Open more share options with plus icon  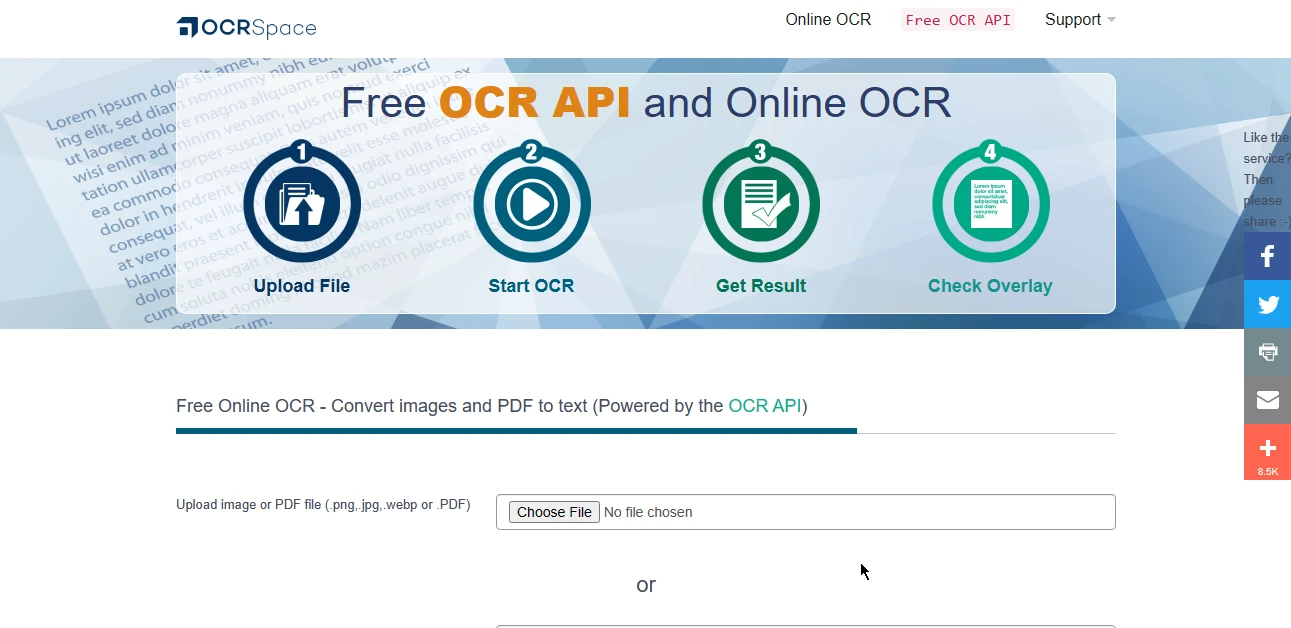pos(1267,450)
